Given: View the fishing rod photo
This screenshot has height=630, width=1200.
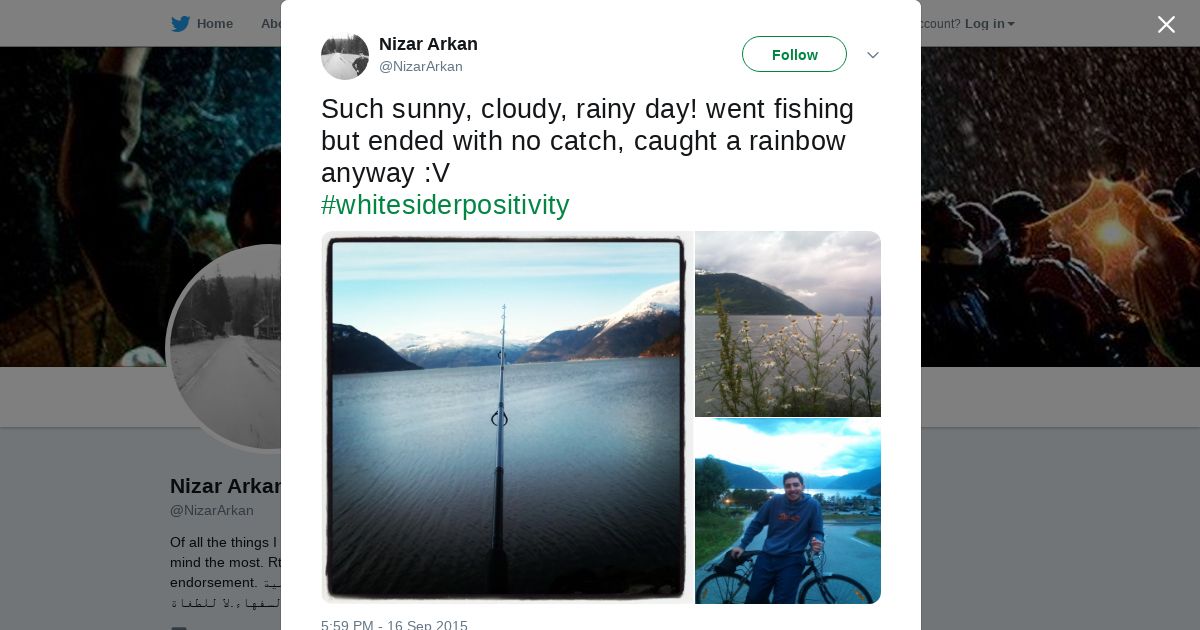Looking at the screenshot, I should pyautogui.click(x=506, y=417).
